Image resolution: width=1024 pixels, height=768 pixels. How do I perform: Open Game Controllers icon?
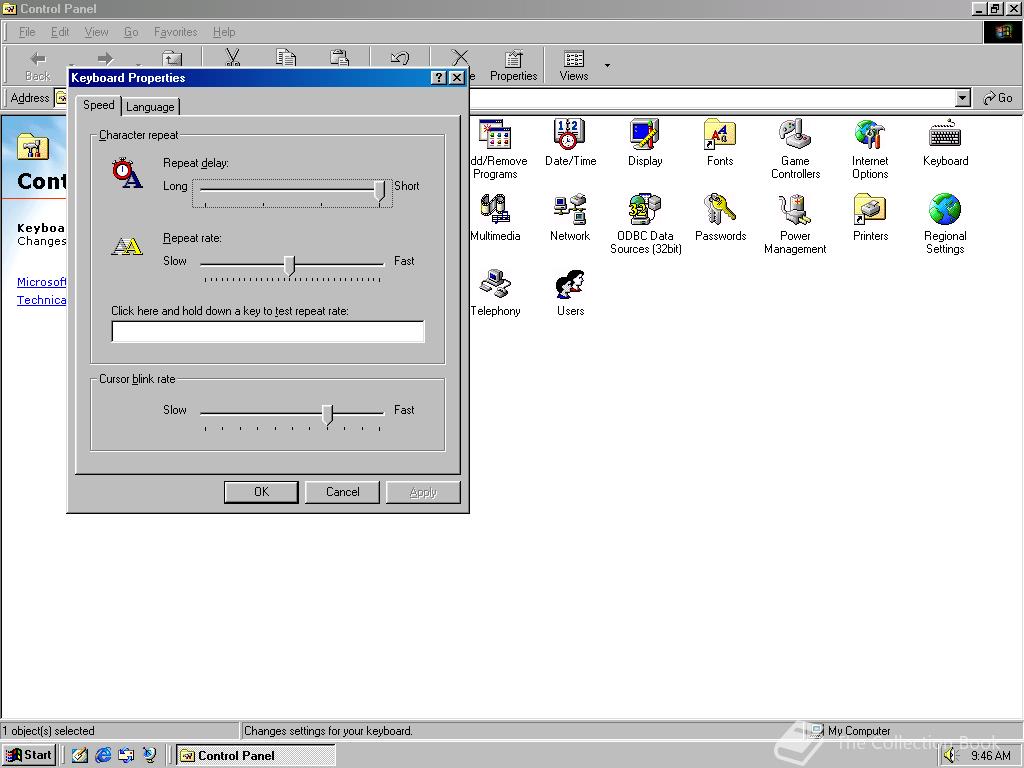tap(795, 149)
